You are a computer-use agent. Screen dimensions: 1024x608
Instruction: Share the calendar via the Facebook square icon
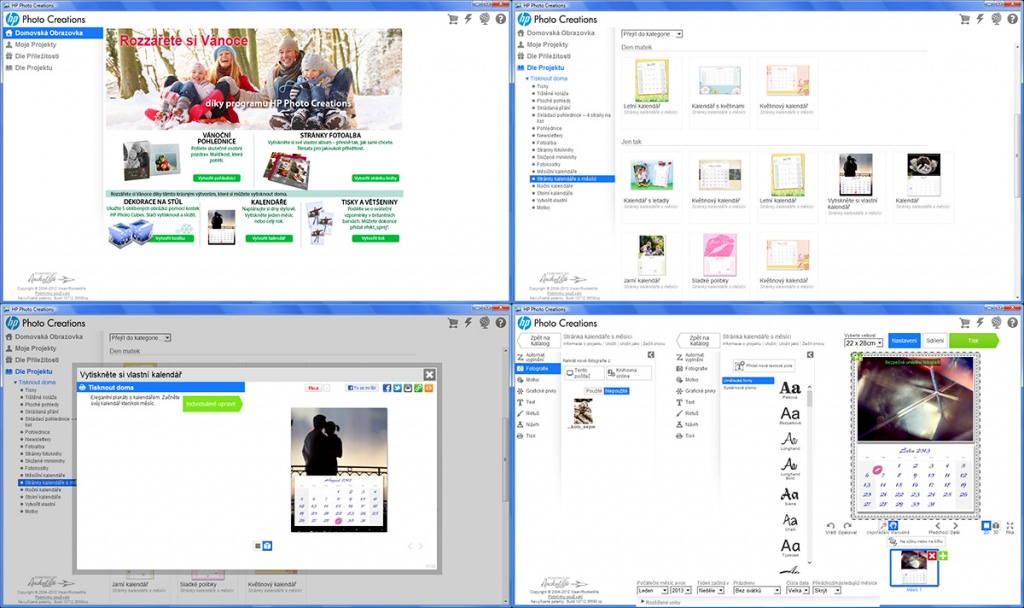click(x=387, y=388)
